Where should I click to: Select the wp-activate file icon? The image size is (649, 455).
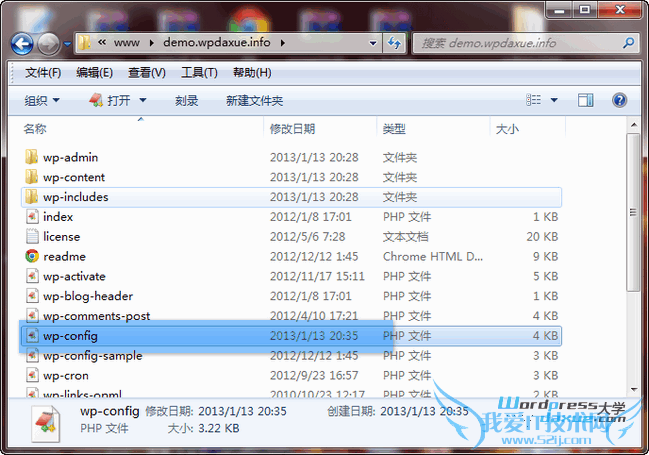click(x=32, y=276)
